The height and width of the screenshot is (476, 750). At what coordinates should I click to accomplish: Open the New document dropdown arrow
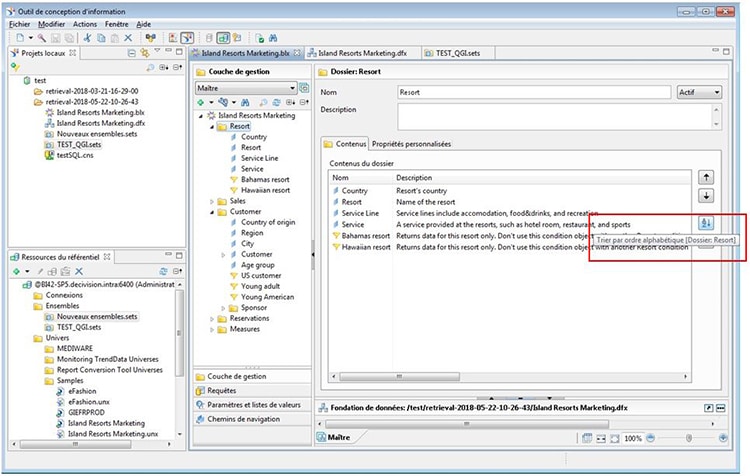31,38
